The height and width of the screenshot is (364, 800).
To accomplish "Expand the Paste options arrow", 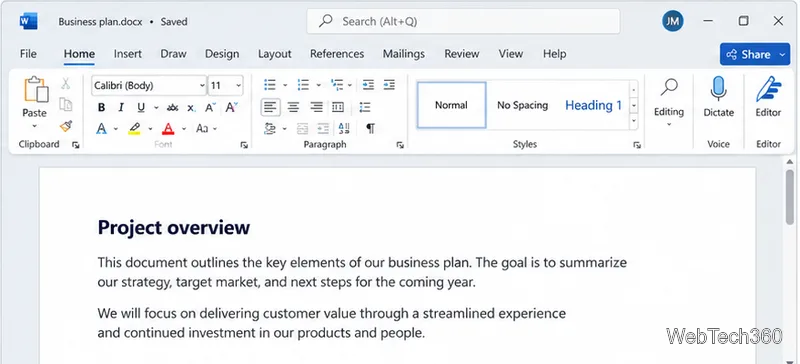I will (x=35, y=126).
